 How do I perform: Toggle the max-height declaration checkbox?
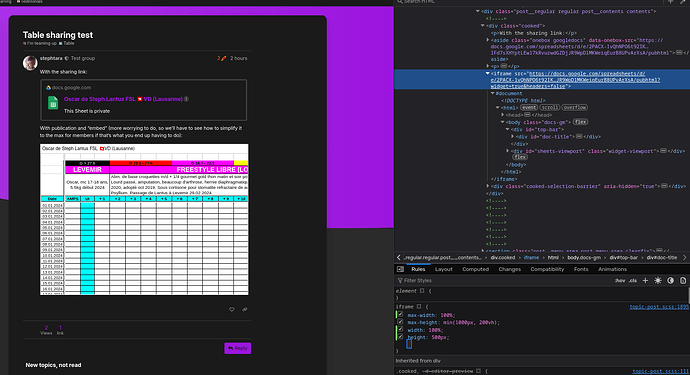pyautogui.click(x=400, y=322)
